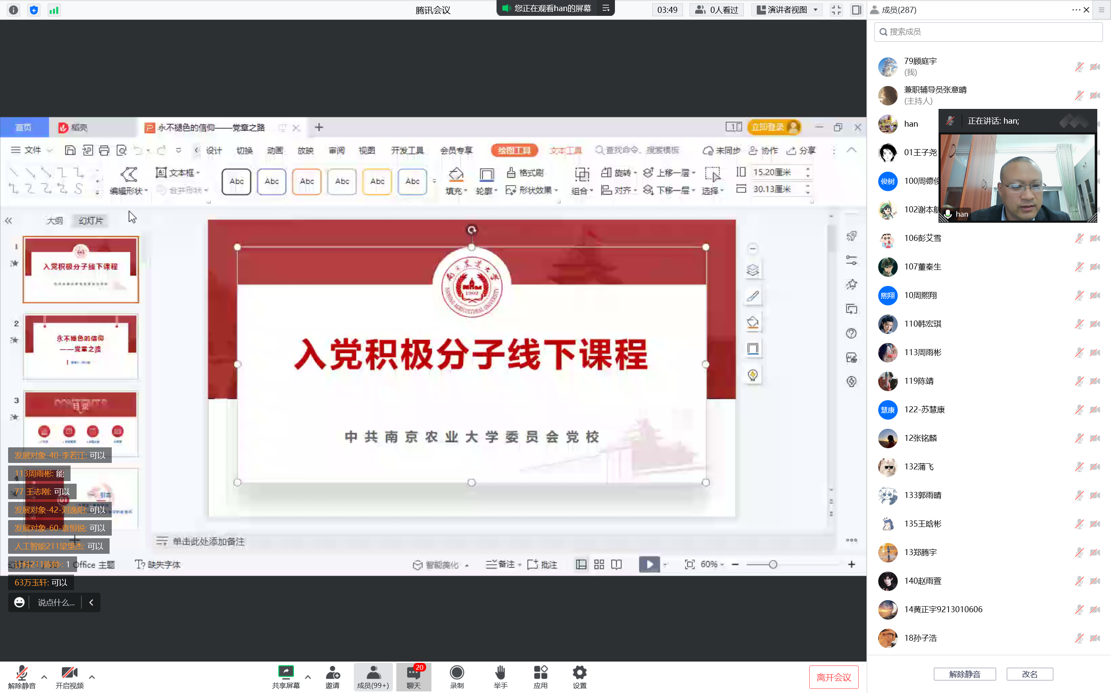Open the 邀请 invite icon
This screenshot has width=1111, height=693.
pos(332,675)
